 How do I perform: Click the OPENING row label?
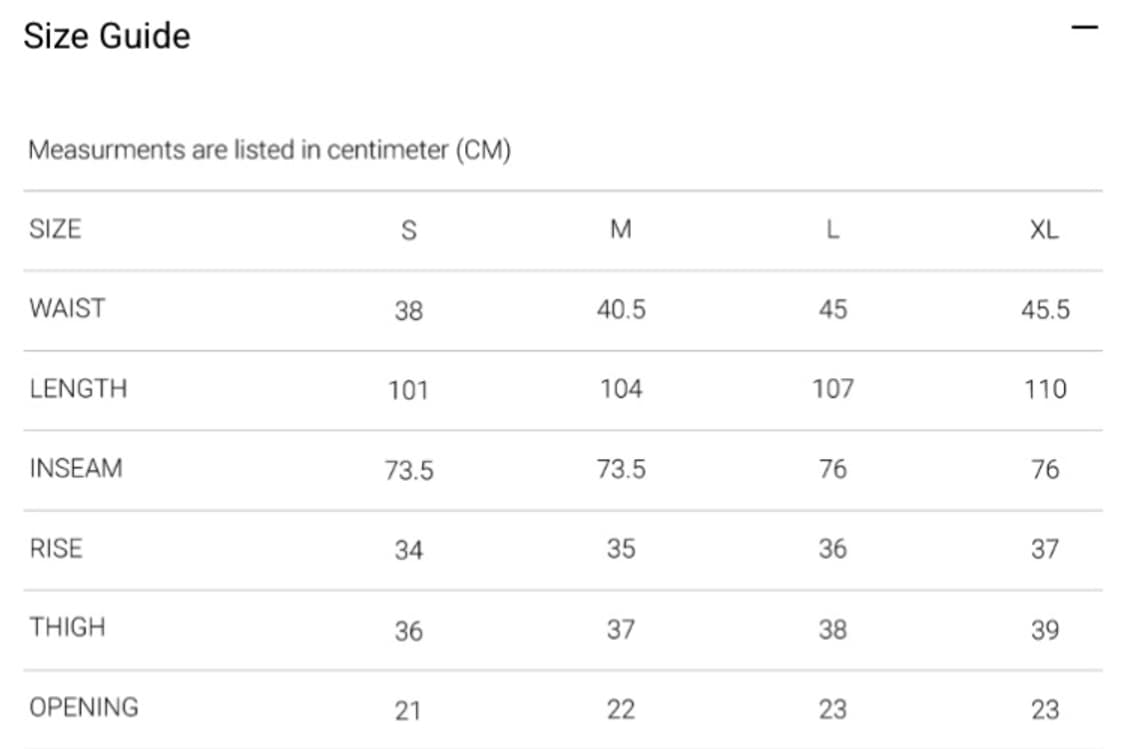84,707
